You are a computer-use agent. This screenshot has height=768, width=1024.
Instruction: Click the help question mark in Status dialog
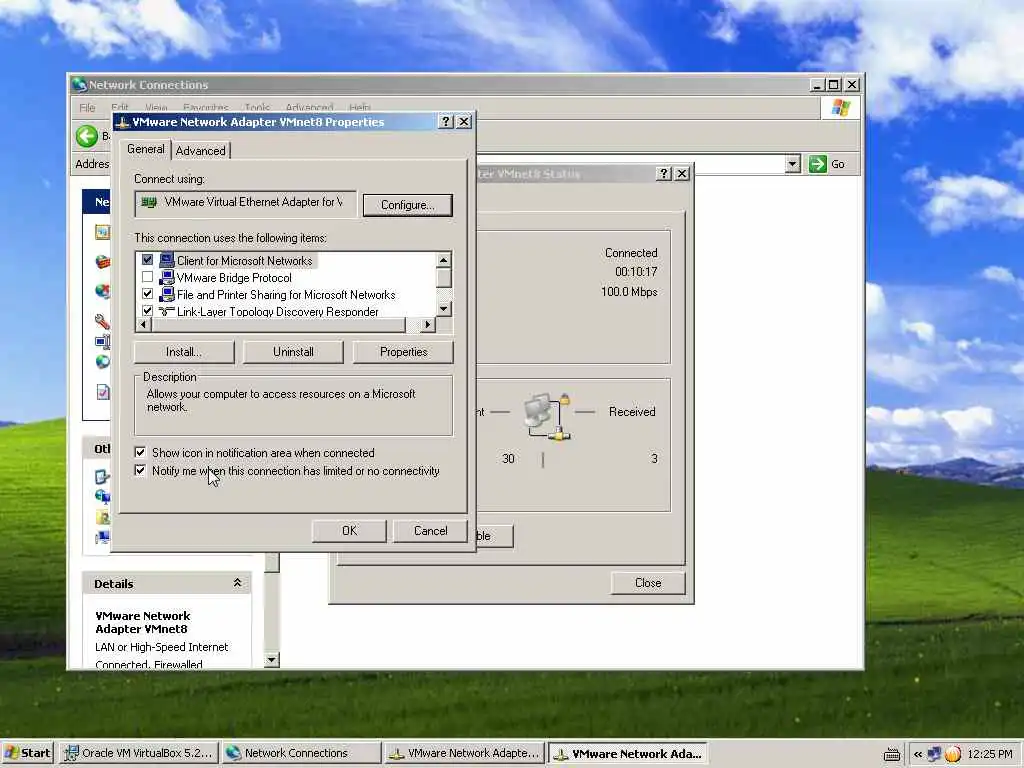click(664, 173)
